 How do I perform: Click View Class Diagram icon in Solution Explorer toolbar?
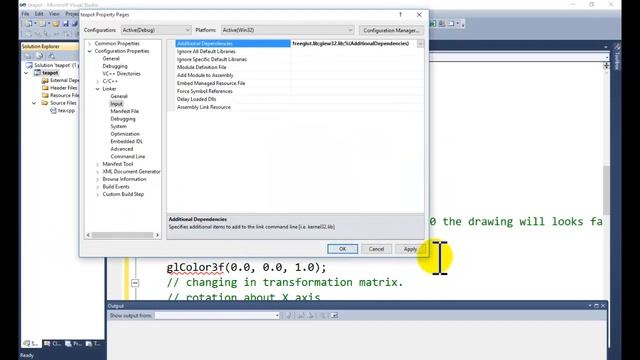tap(51, 56)
